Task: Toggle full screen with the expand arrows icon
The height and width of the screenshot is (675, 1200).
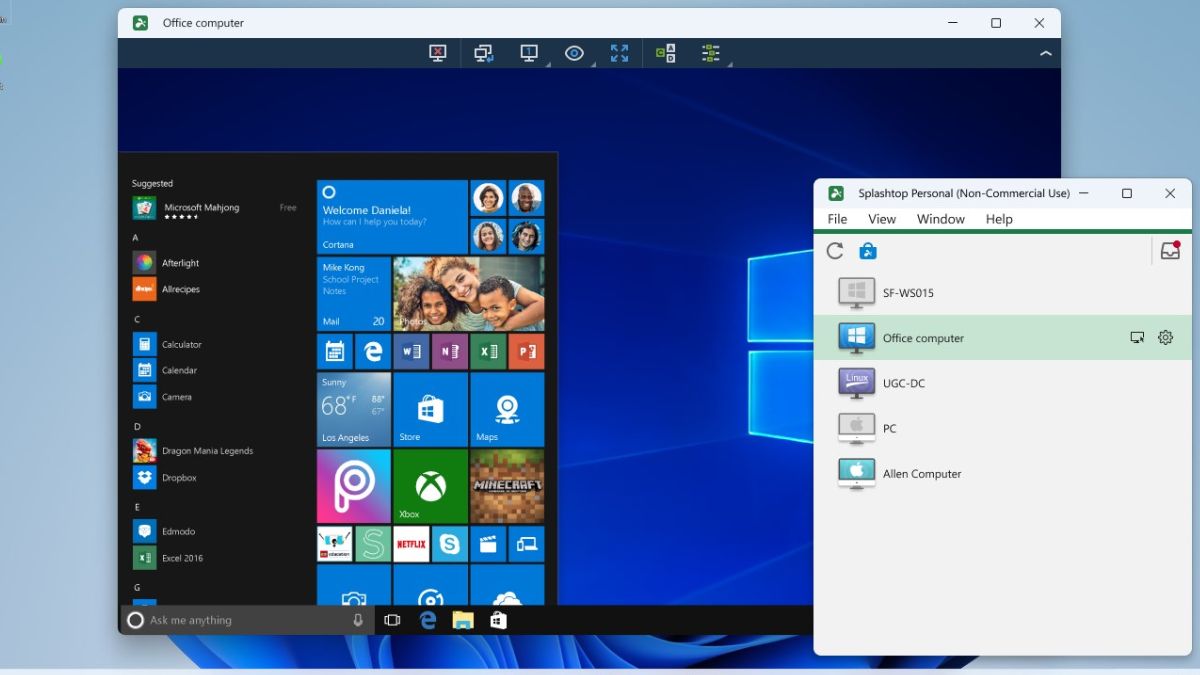Action: [x=620, y=53]
